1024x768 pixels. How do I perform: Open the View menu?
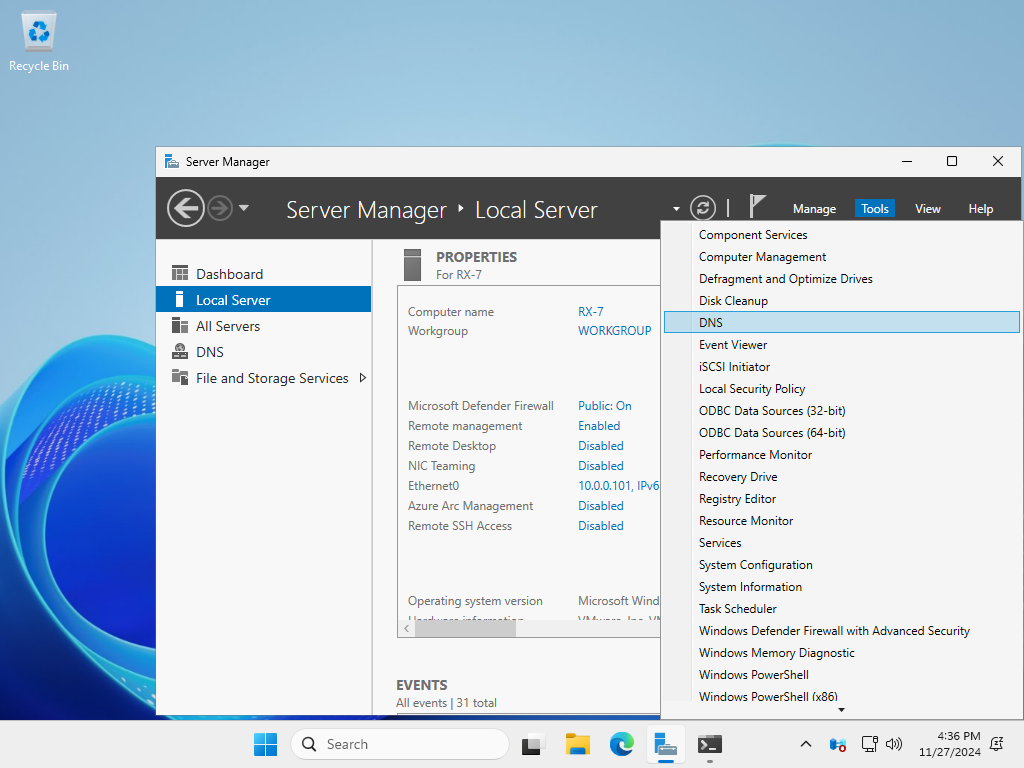927,209
